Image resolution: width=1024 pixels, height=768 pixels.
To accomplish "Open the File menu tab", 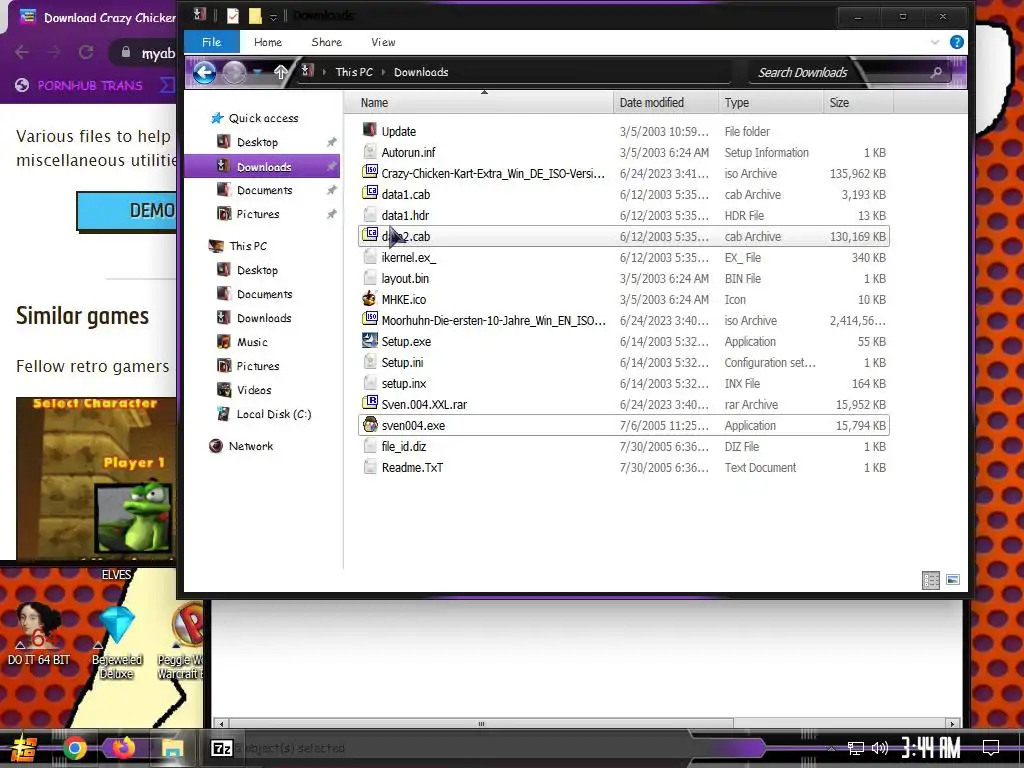I will pos(212,42).
